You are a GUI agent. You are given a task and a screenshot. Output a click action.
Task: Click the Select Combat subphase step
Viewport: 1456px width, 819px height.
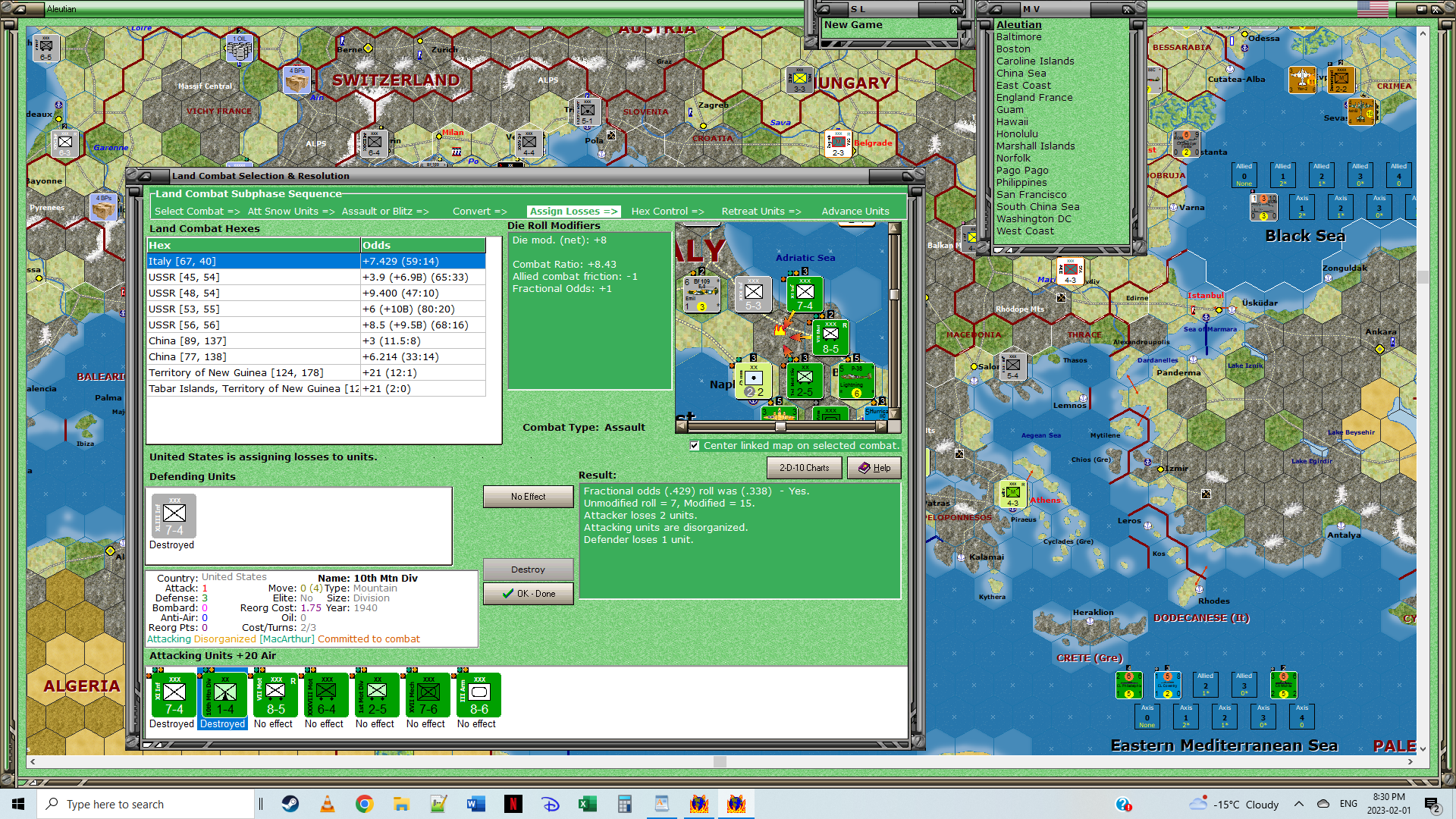pyautogui.click(x=197, y=212)
